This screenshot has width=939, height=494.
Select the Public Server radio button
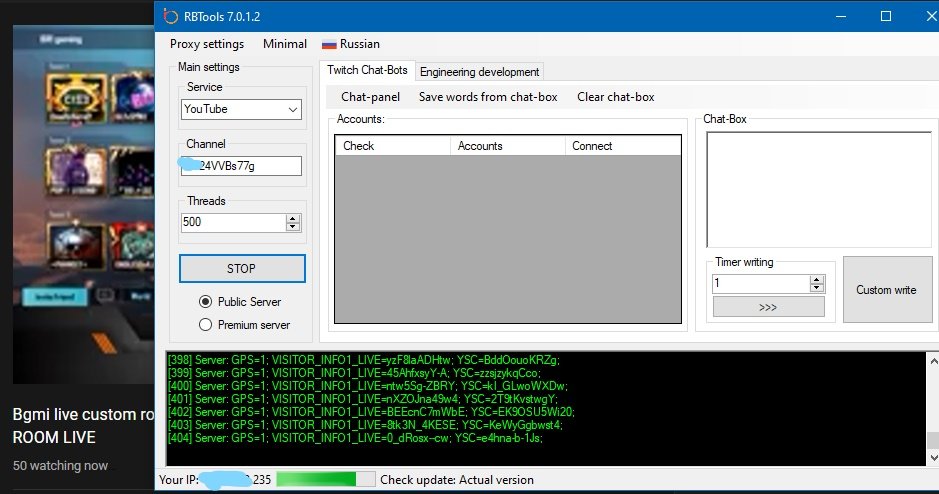206,302
